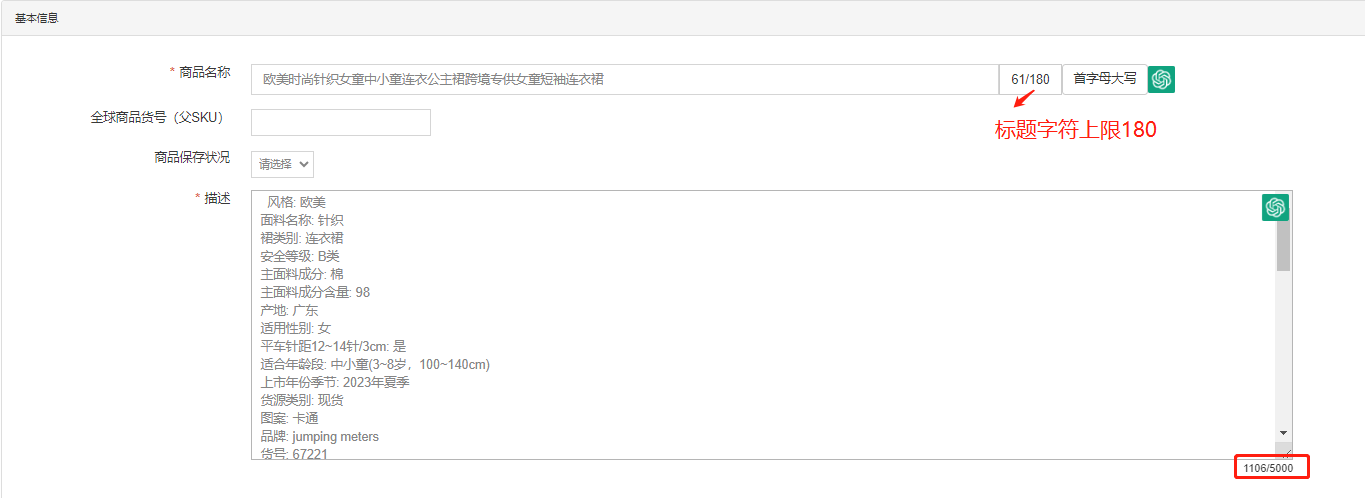Click the 商品名称 field label

[x=204, y=72]
